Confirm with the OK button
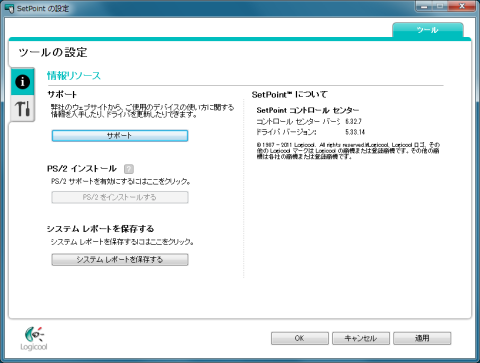The height and width of the screenshot is (363, 480). [299, 338]
